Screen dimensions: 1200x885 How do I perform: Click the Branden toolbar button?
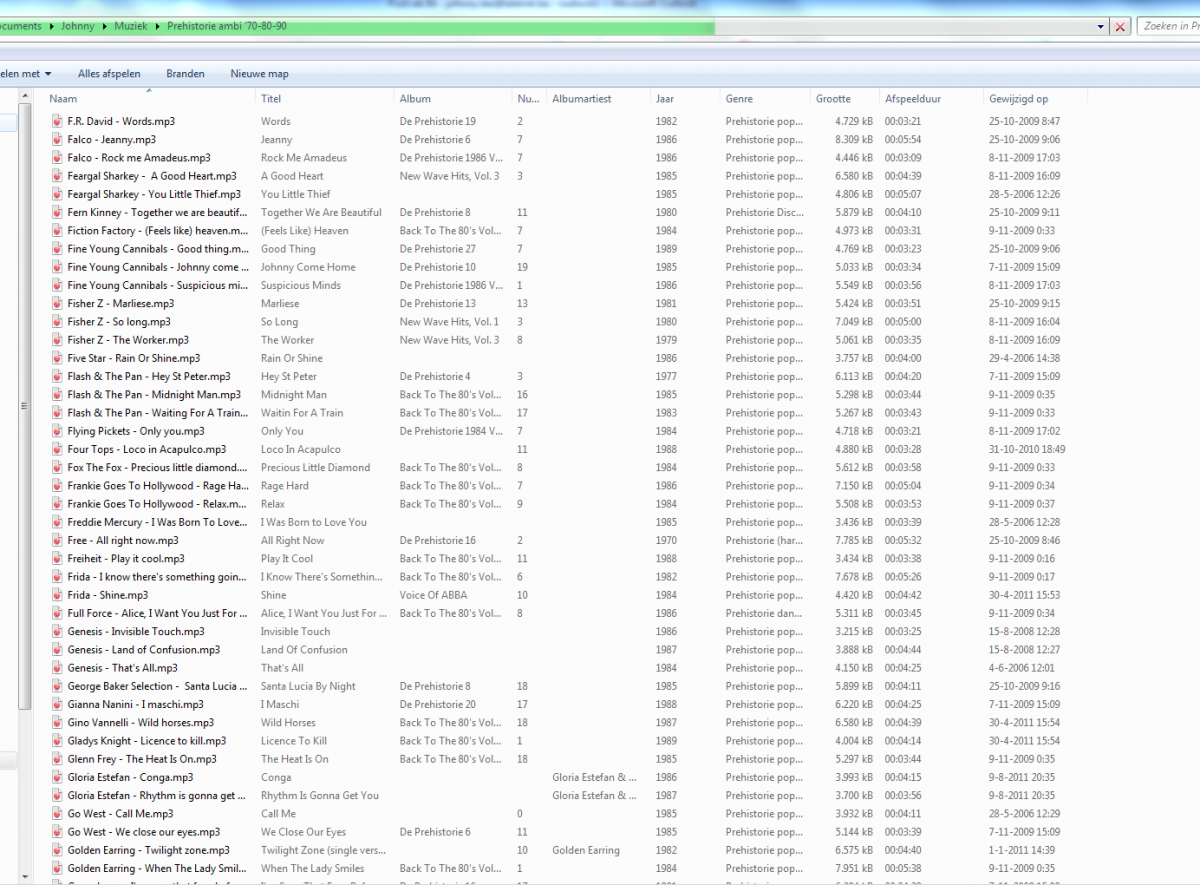pyautogui.click(x=185, y=73)
